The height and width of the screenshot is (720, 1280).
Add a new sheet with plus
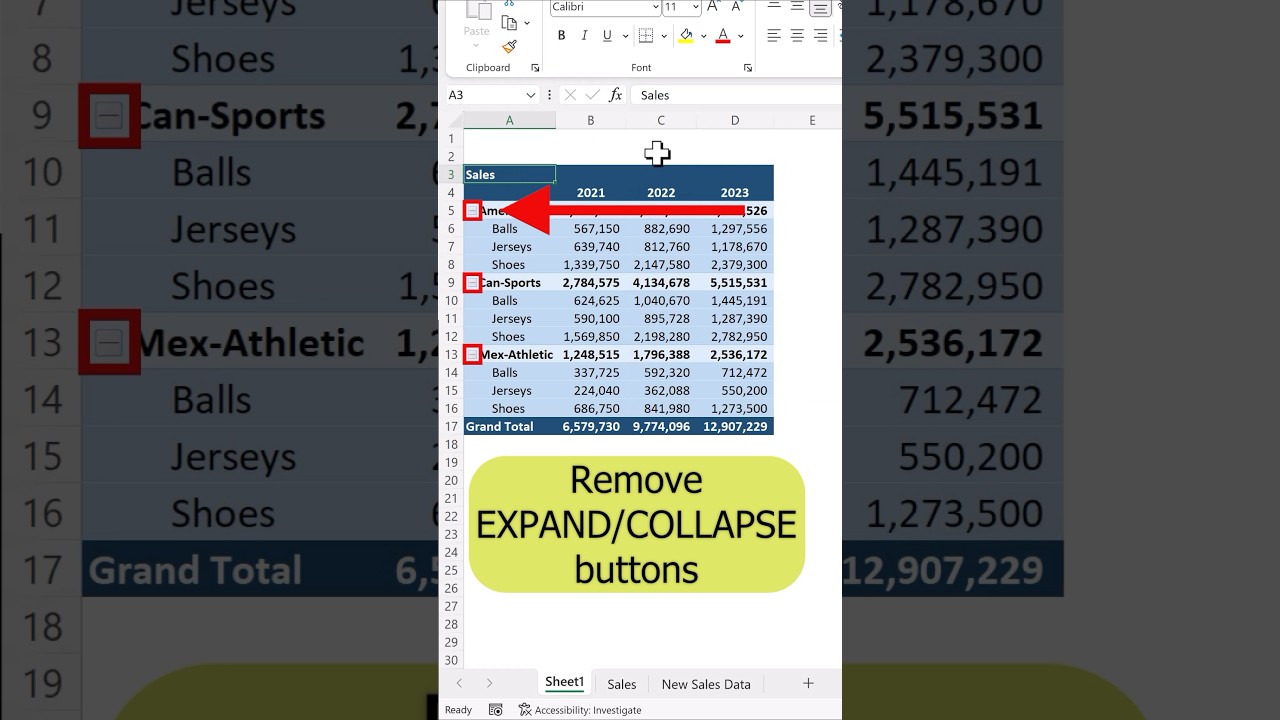808,683
